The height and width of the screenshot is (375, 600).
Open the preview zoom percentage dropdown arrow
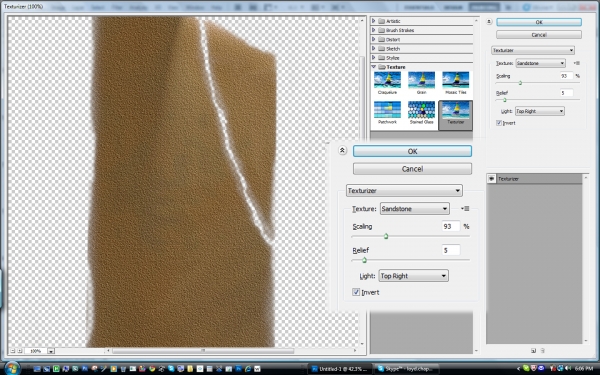point(51,351)
